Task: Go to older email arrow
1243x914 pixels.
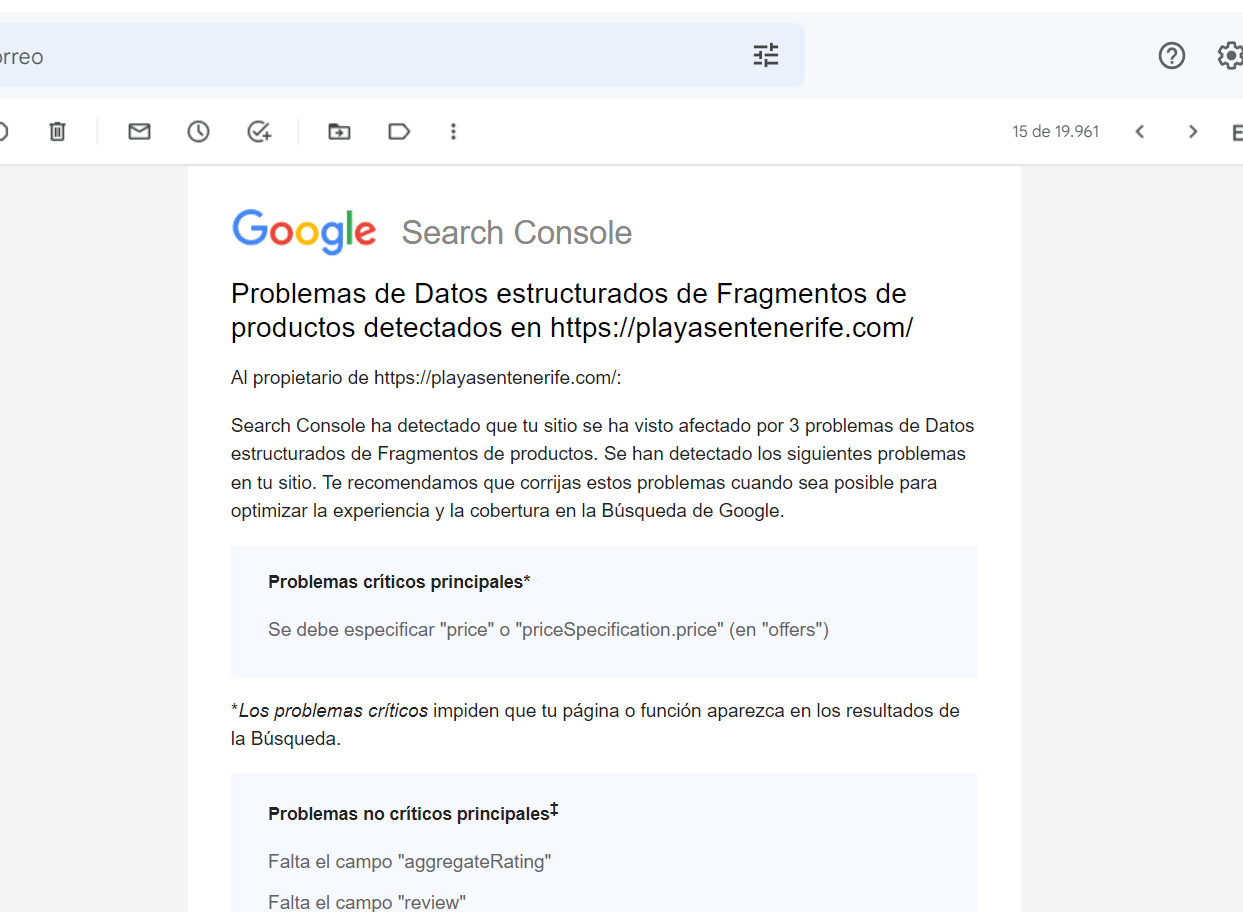Action: tap(1192, 131)
